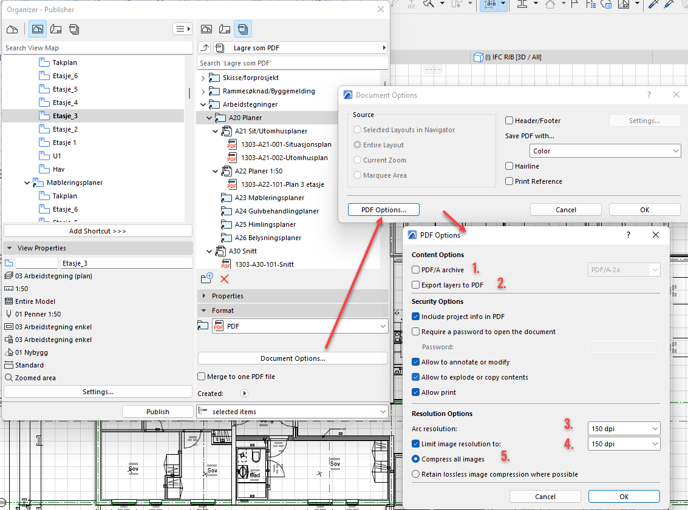
Task: Check the Hairline checkbox
Action: pyautogui.click(x=509, y=166)
